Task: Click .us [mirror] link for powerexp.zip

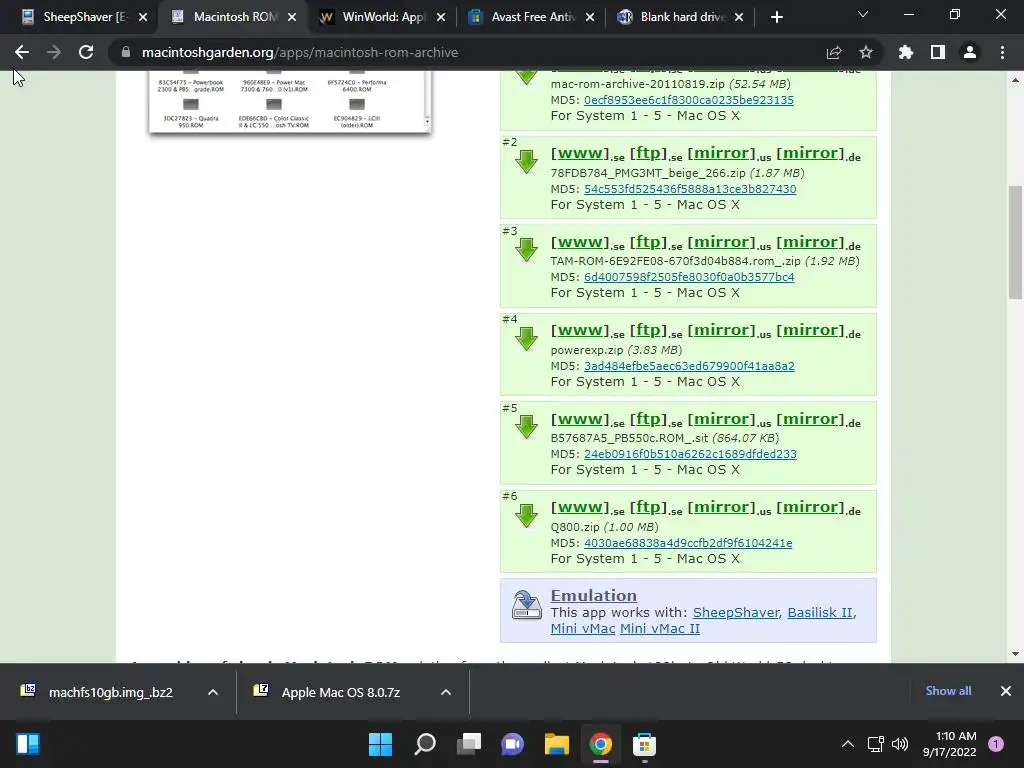Action: [721, 330]
